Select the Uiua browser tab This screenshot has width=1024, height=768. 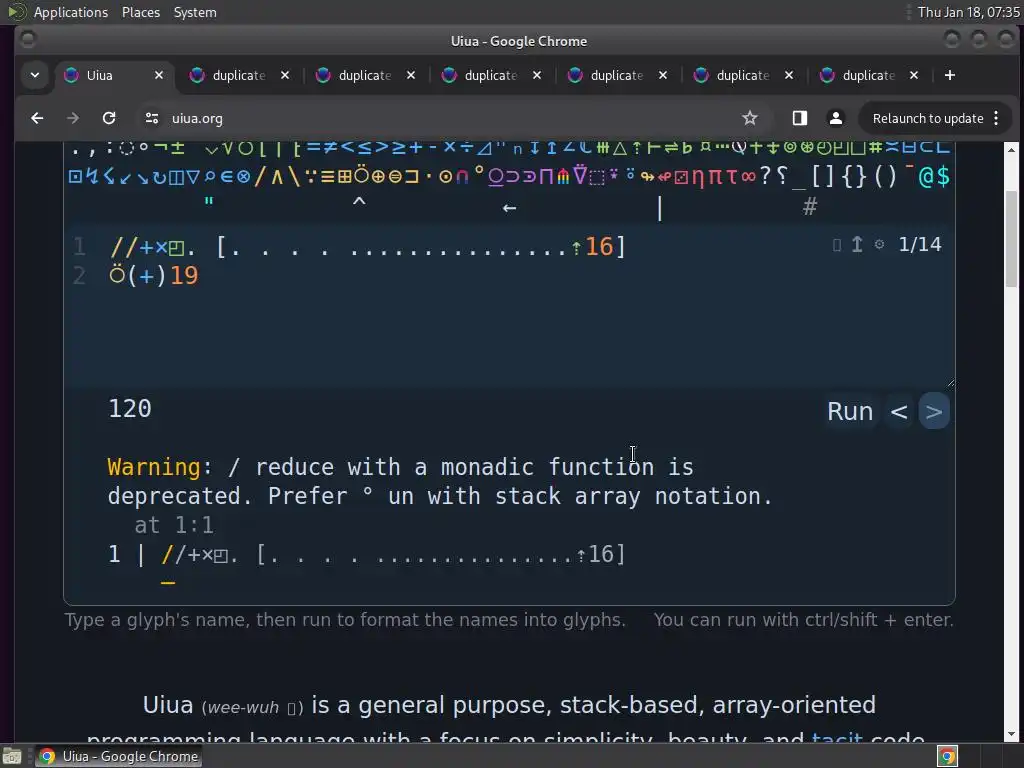(114, 75)
